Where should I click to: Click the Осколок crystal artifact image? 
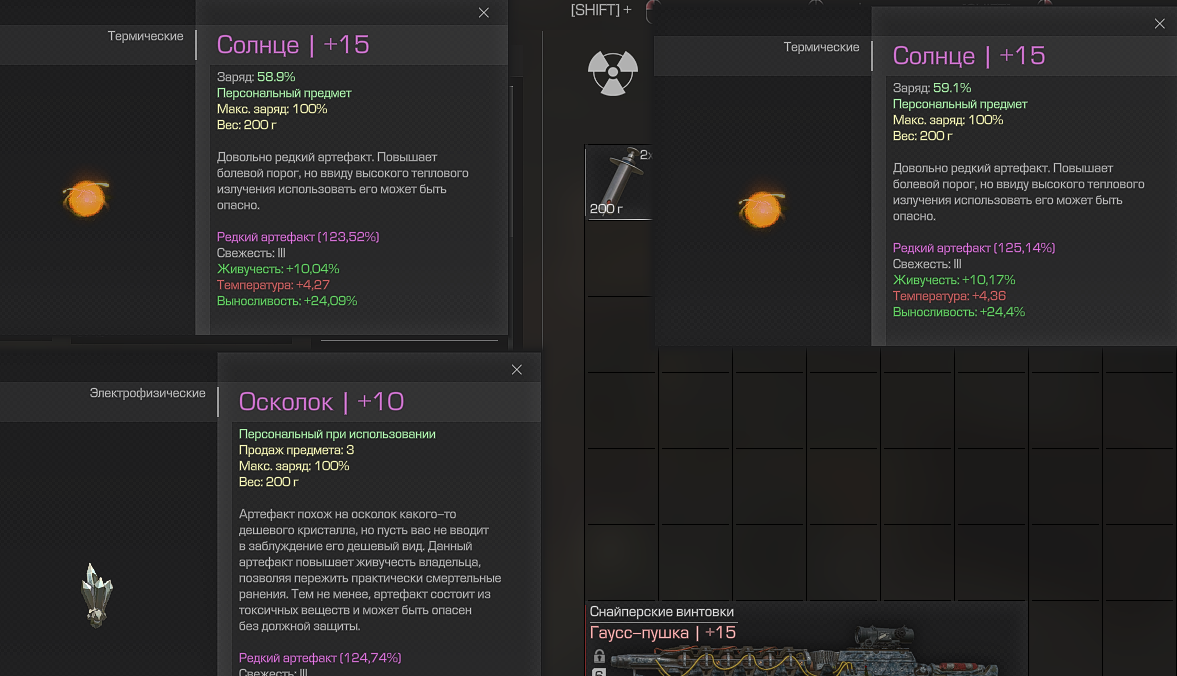[96, 595]
